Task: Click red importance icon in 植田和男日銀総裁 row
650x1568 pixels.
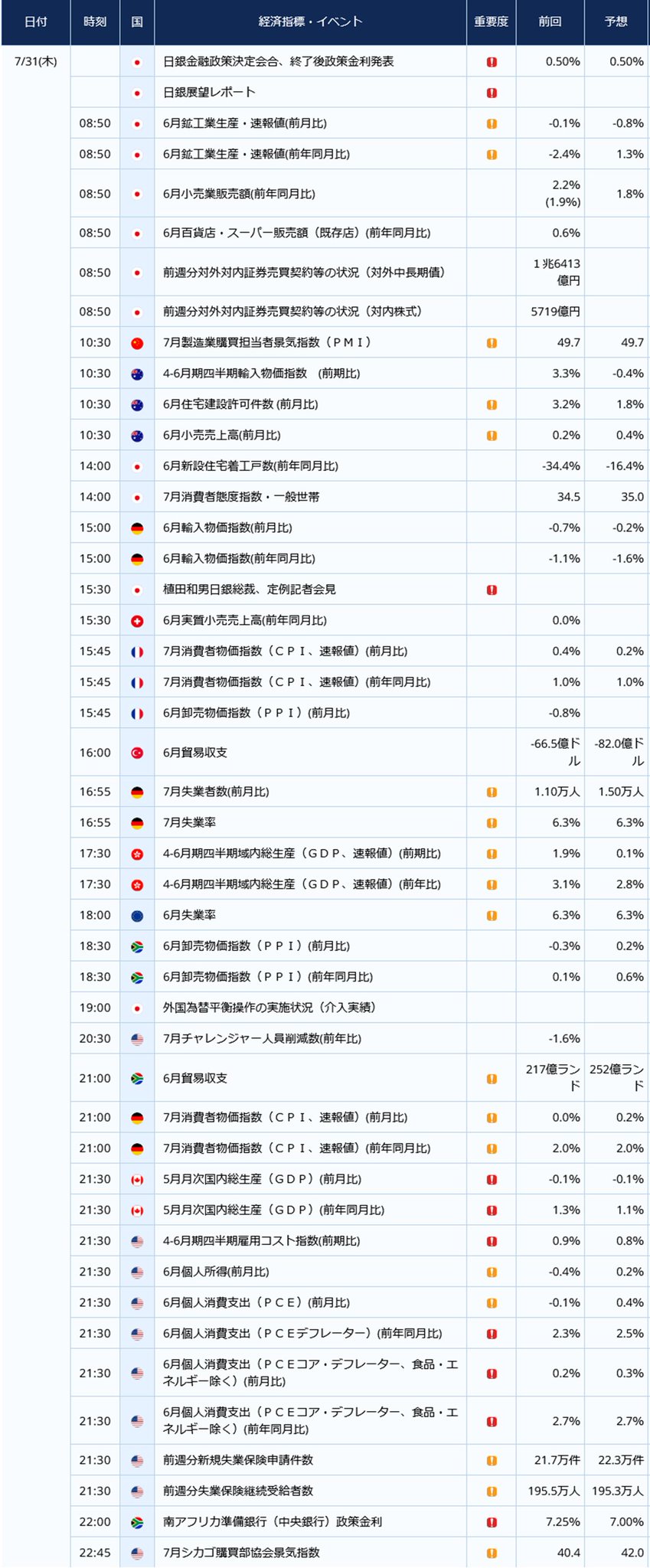Action: click(492, 590)
